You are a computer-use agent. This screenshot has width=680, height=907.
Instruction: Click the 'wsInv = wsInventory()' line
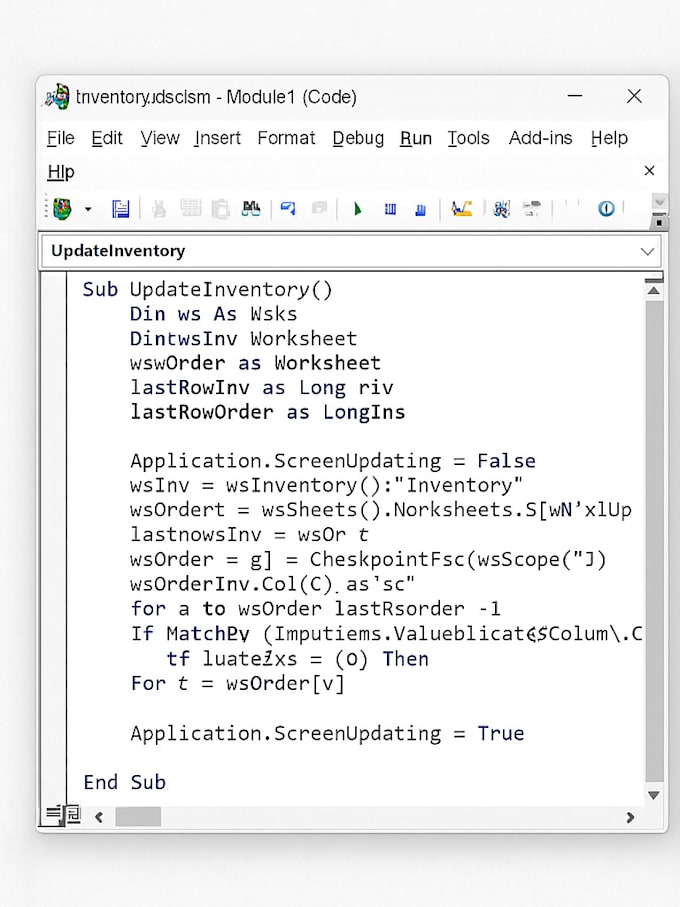327,485
